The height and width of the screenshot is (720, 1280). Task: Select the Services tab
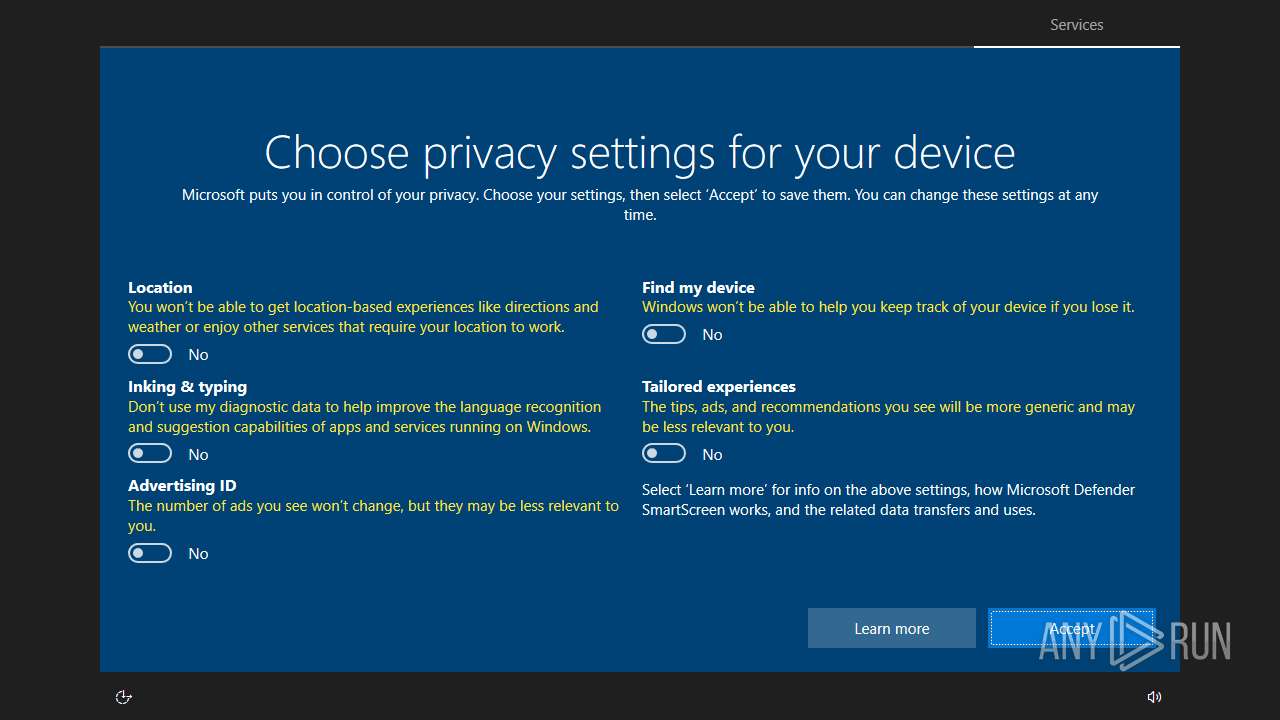1076,25
